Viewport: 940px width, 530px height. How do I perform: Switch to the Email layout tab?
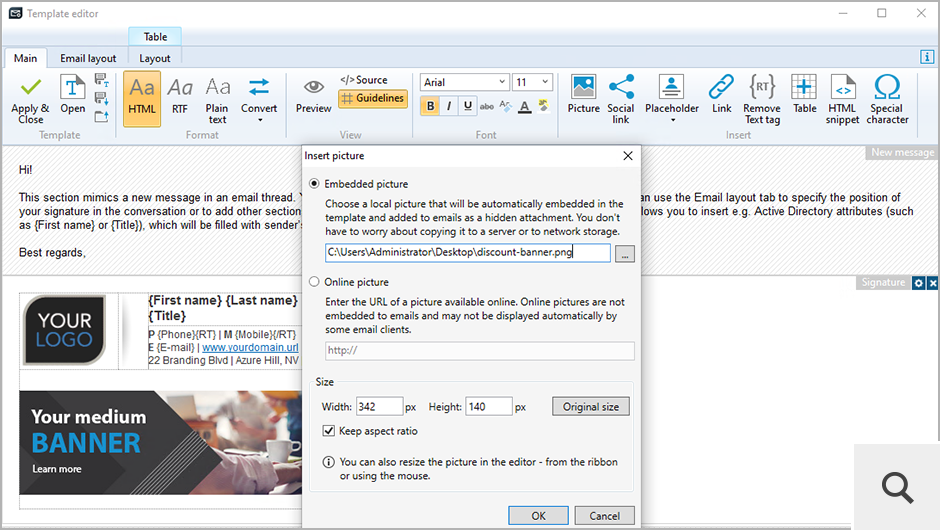88,58
